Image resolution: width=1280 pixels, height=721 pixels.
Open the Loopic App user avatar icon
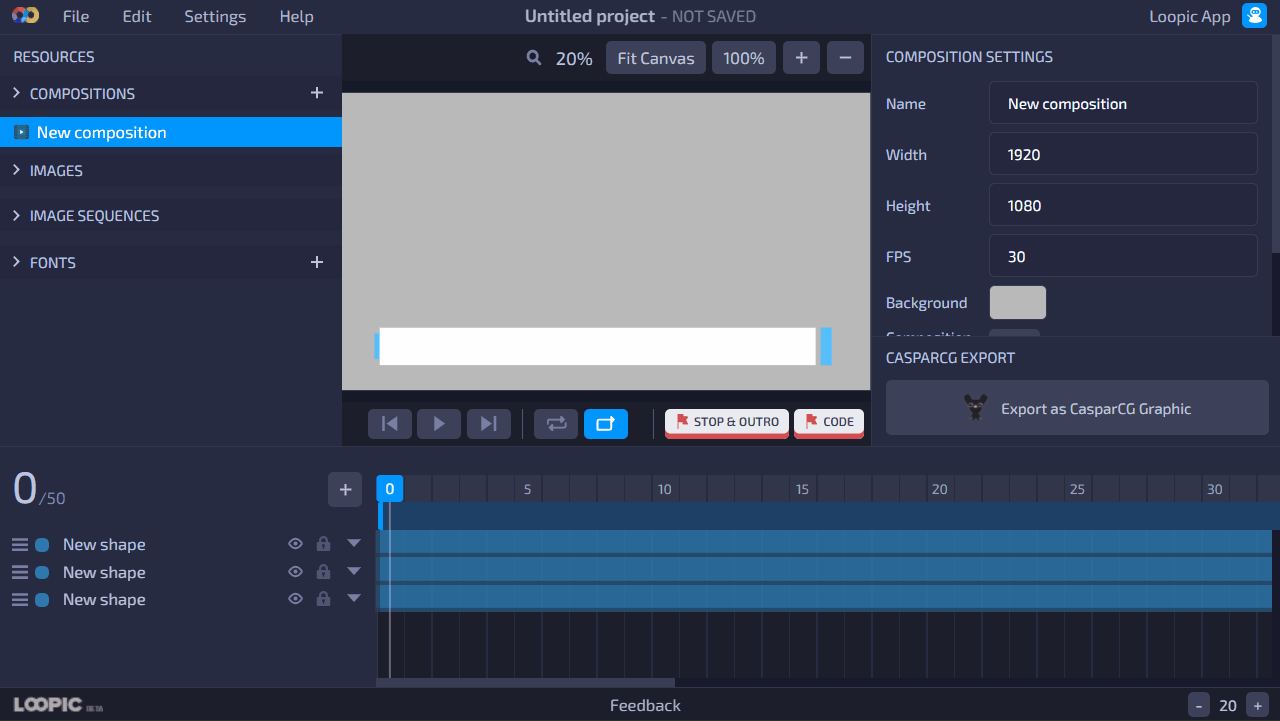click(x=1254, y=16)
